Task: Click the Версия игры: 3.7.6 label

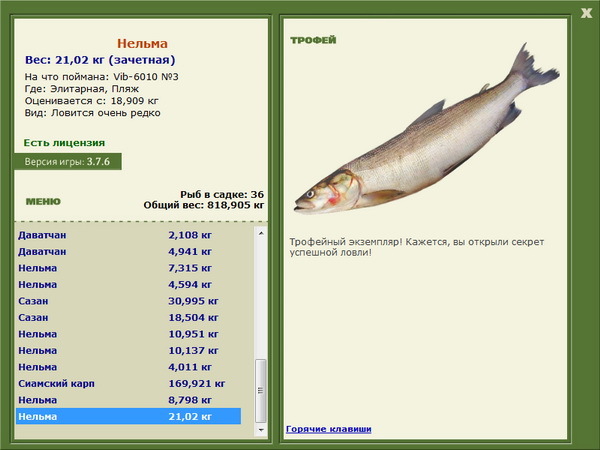Action: pyautogui.click(x=68, y=161)
